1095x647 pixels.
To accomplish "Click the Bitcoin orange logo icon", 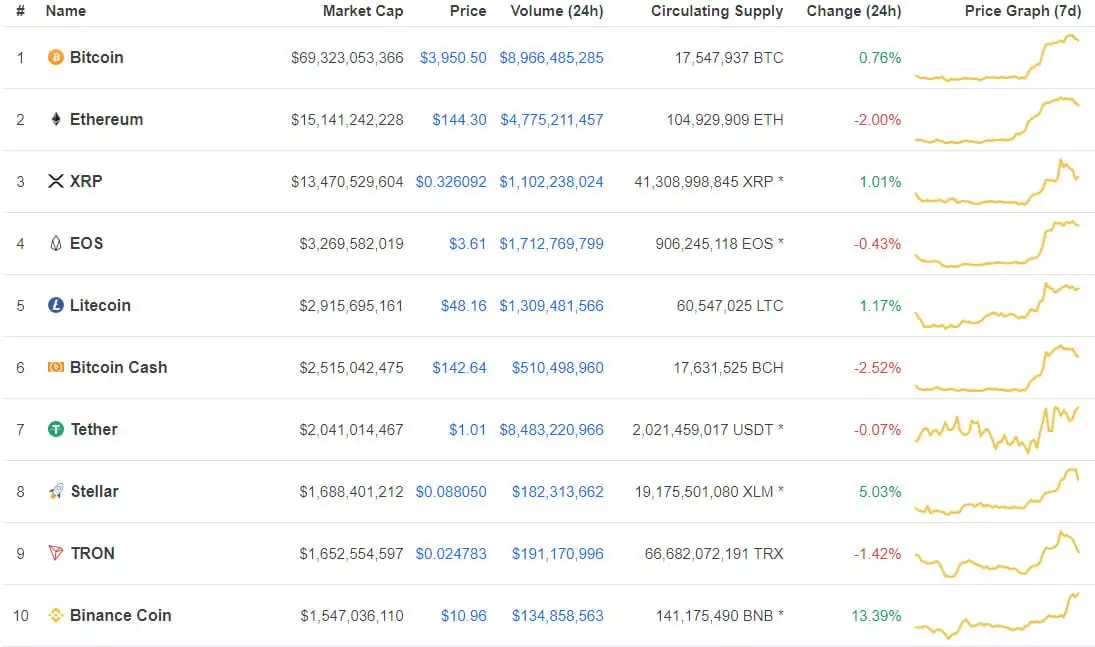I will pyautogui.click(x=56, y=57).
